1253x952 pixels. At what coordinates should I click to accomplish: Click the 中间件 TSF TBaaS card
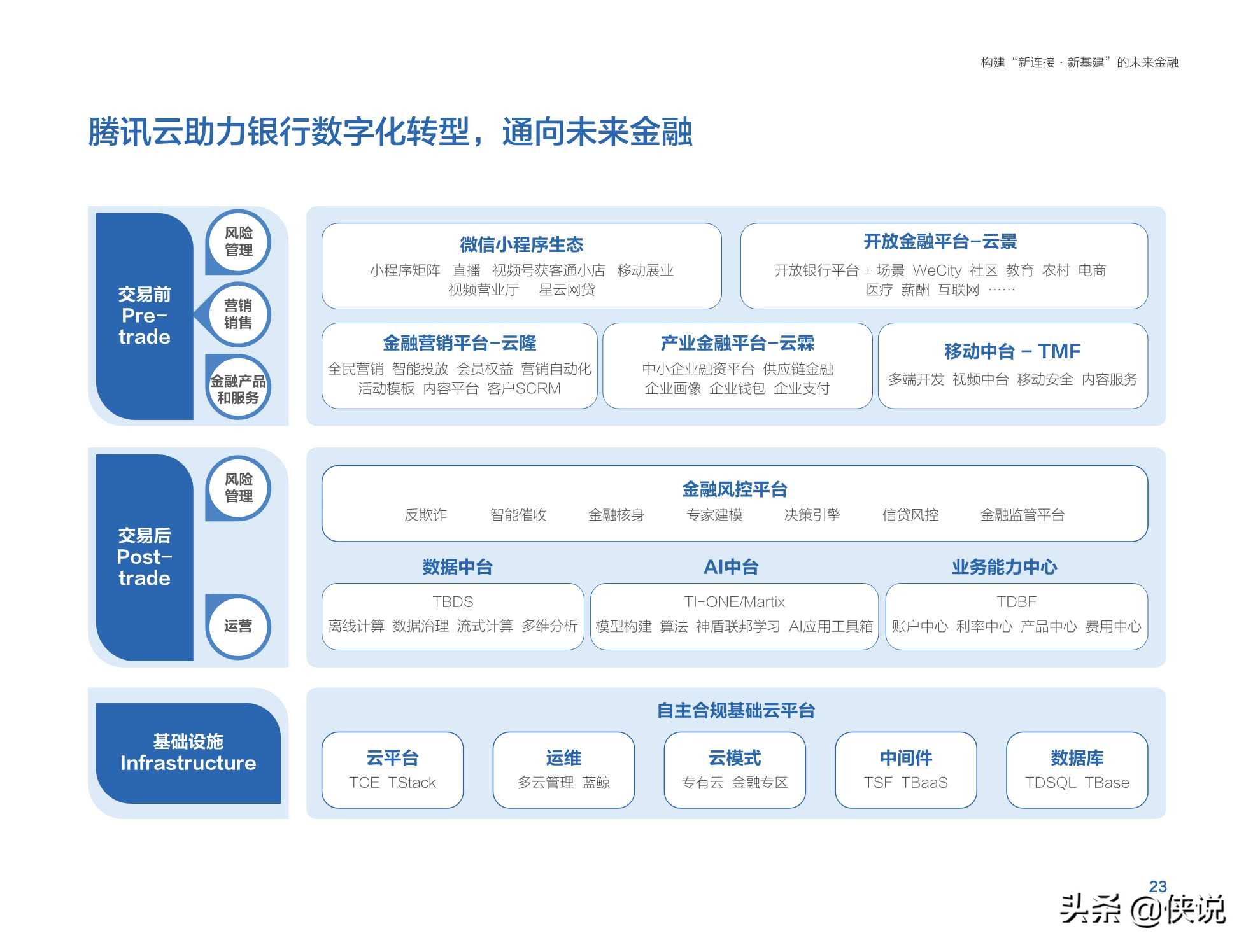pos(906,770)
